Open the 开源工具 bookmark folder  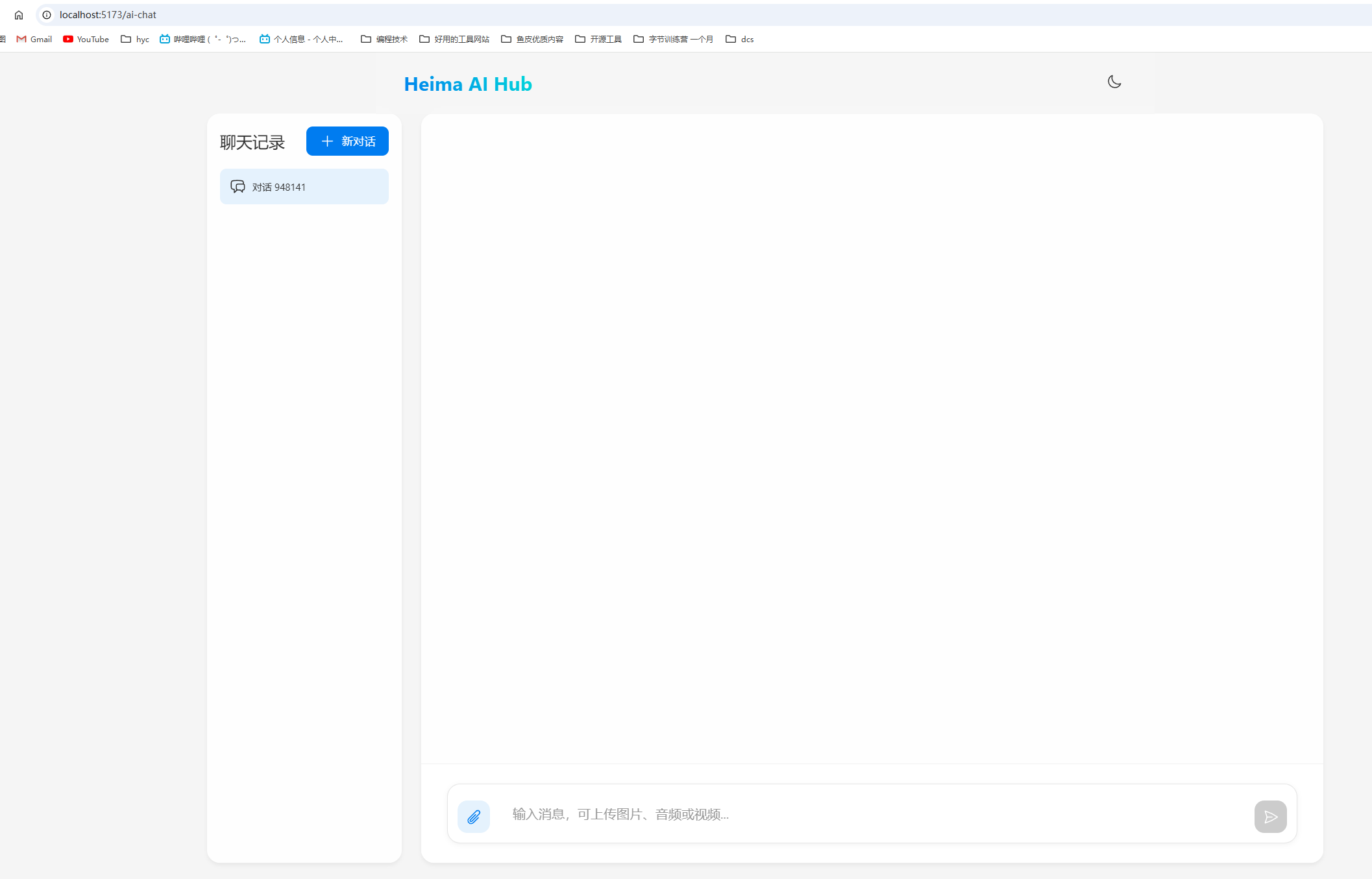tap(598, 40)
